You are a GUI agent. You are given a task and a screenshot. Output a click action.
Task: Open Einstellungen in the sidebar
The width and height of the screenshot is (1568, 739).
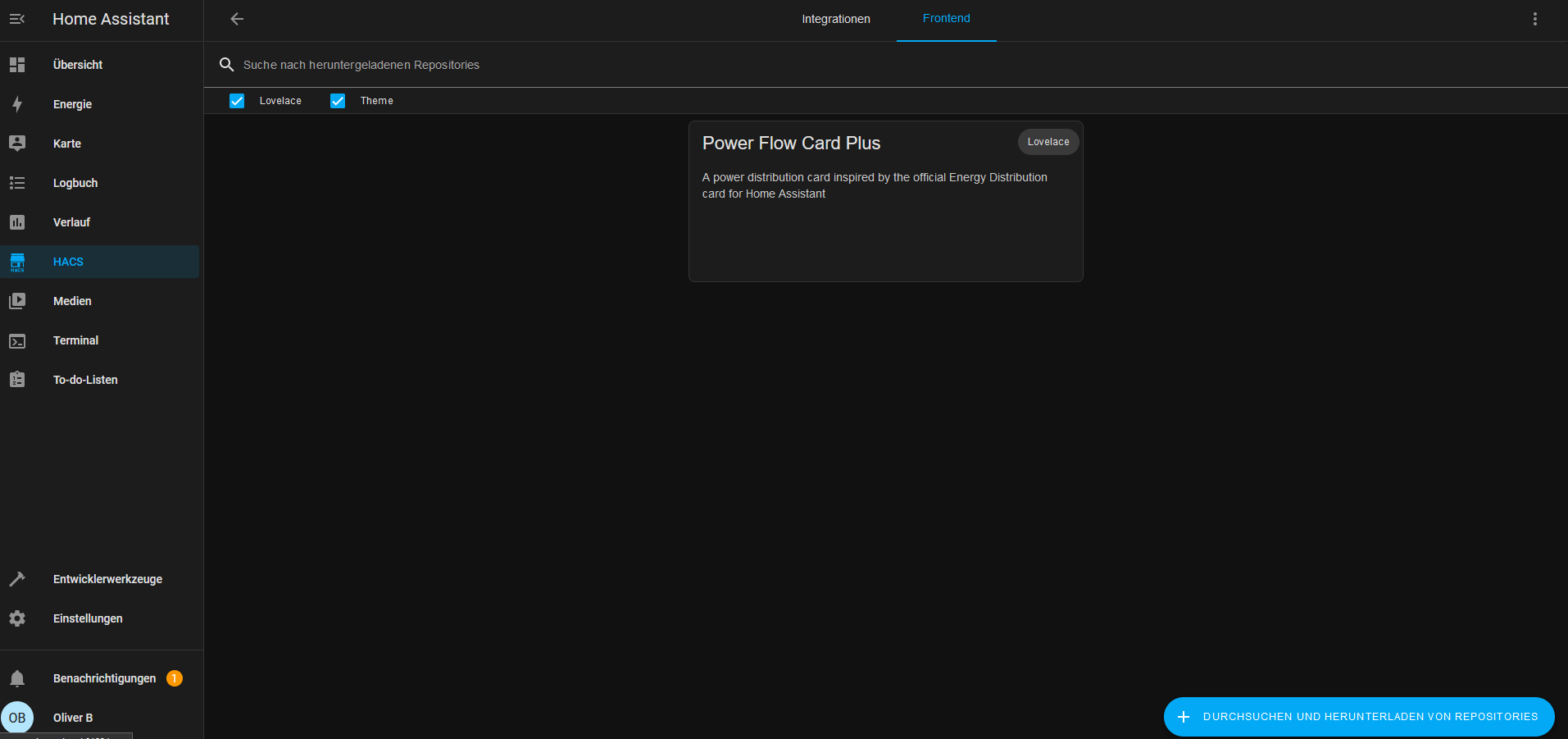pyautogui.click(x=100, y=618)
